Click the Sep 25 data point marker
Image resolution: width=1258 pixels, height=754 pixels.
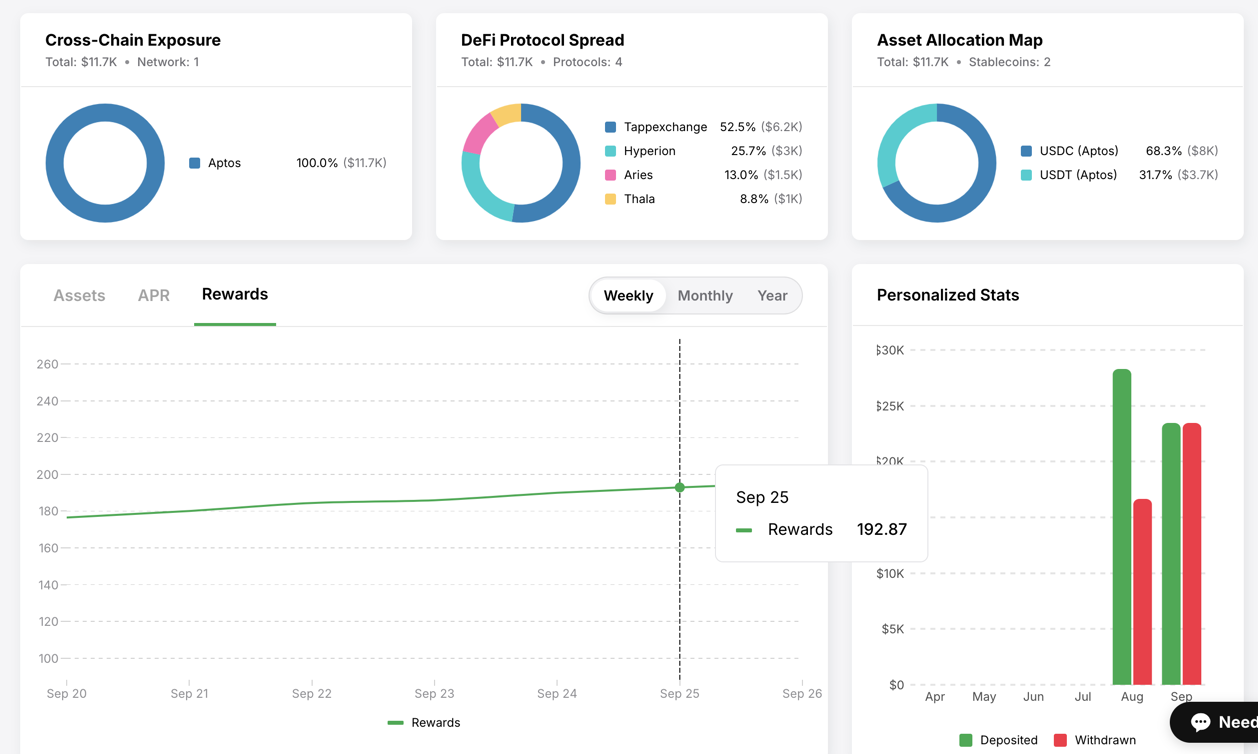click(x=680, y=487)
